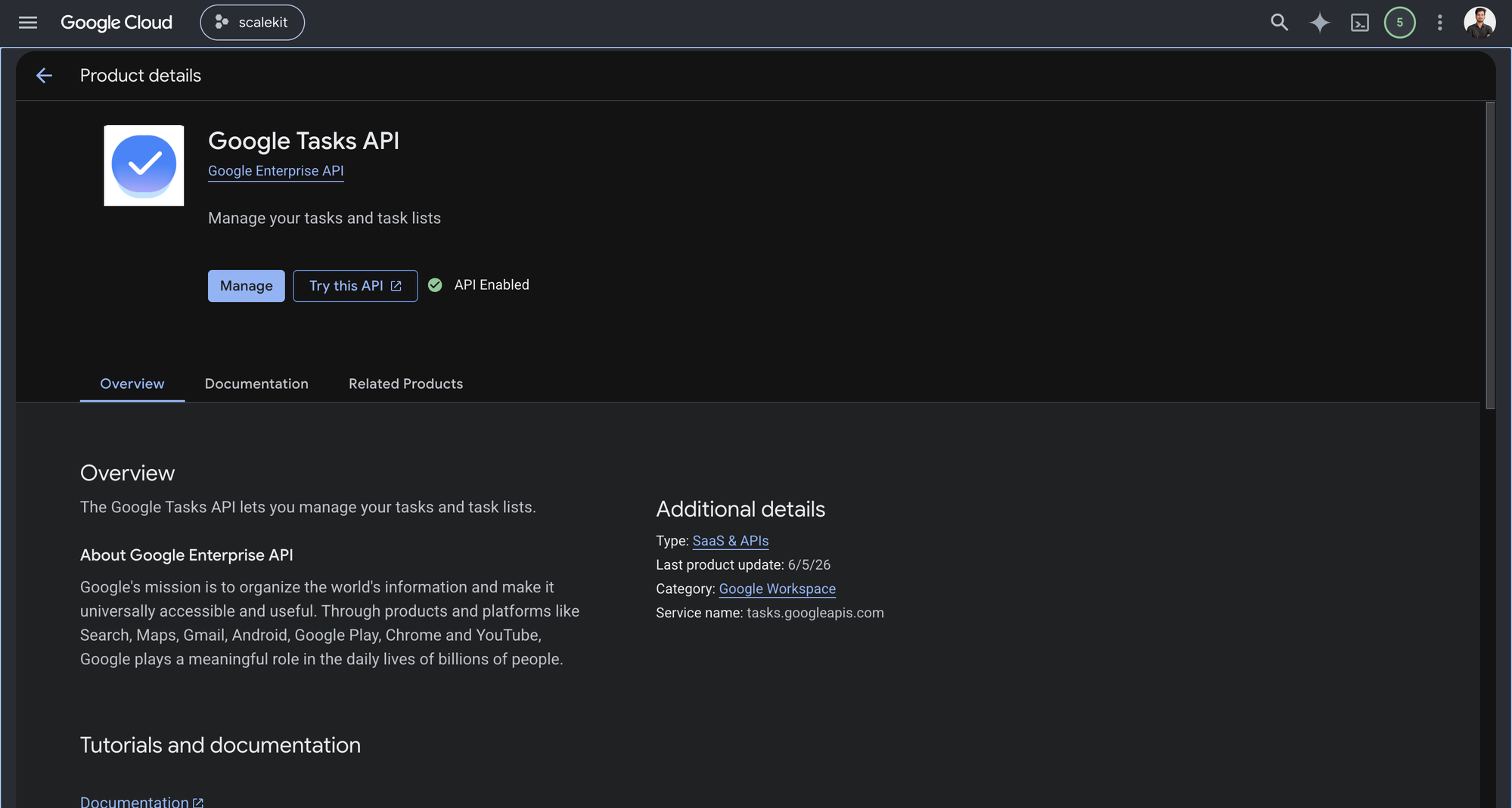Open the scalekit project picker
Image resolution: width=1512 pixels, height=808 pixels.
click(252, 23)
